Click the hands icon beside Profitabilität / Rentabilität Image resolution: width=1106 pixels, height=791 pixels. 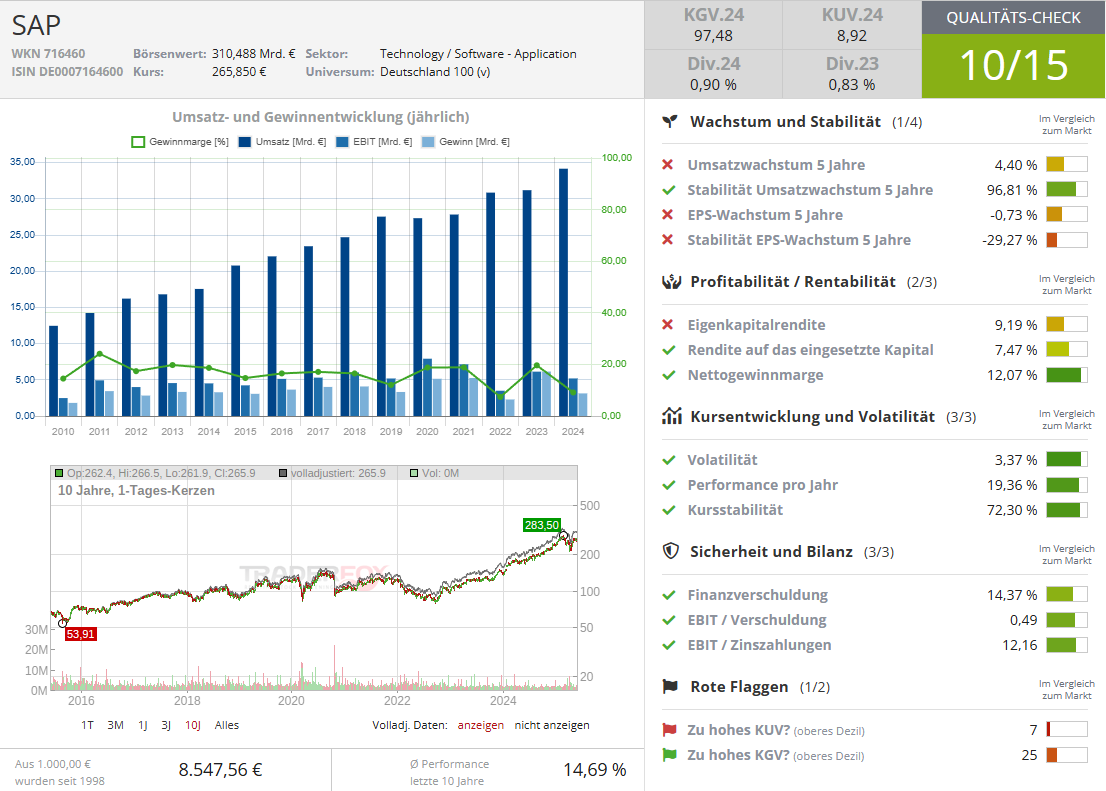[672, 282]
